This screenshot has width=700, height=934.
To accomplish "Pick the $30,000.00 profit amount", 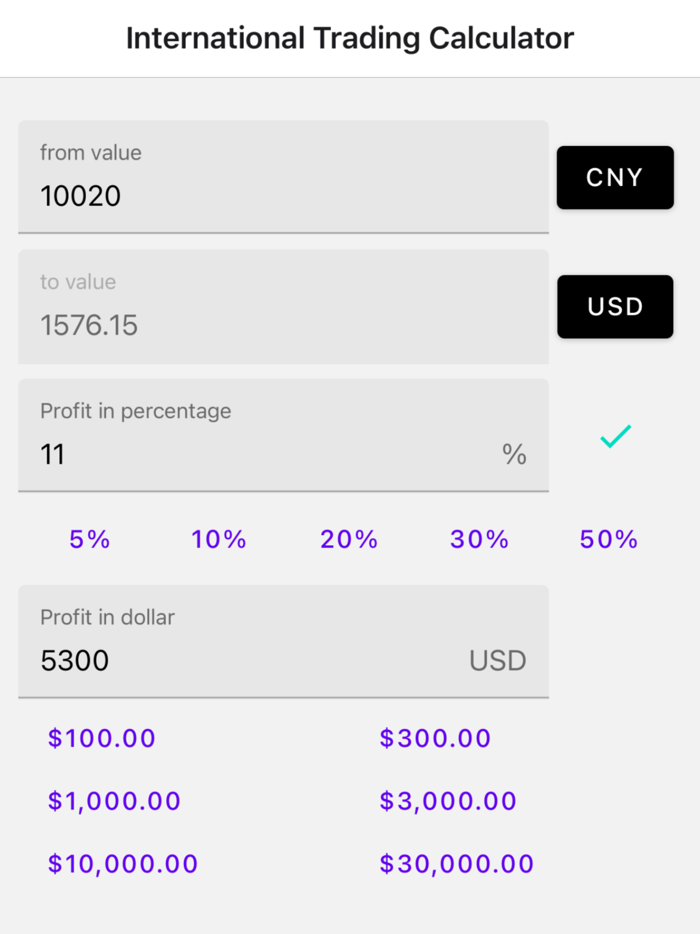I will click(457, 863).
